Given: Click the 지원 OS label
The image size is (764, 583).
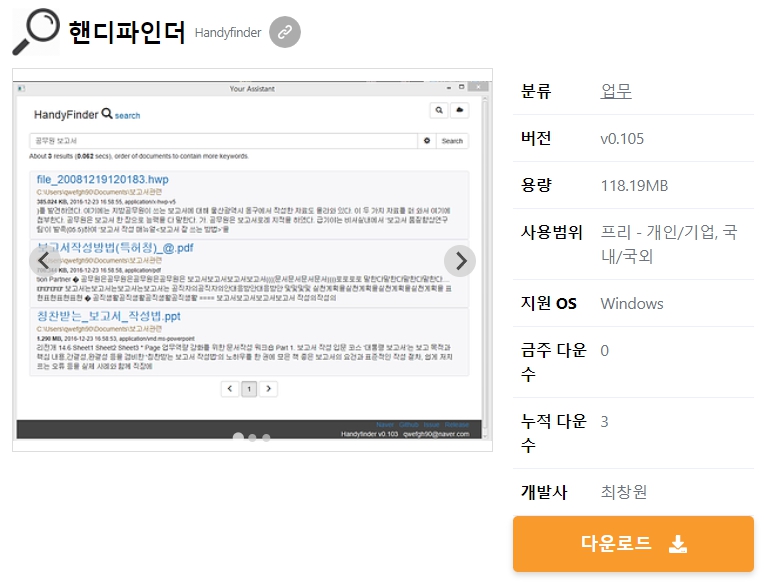Looking at the screenshot, I should [549, 303].
